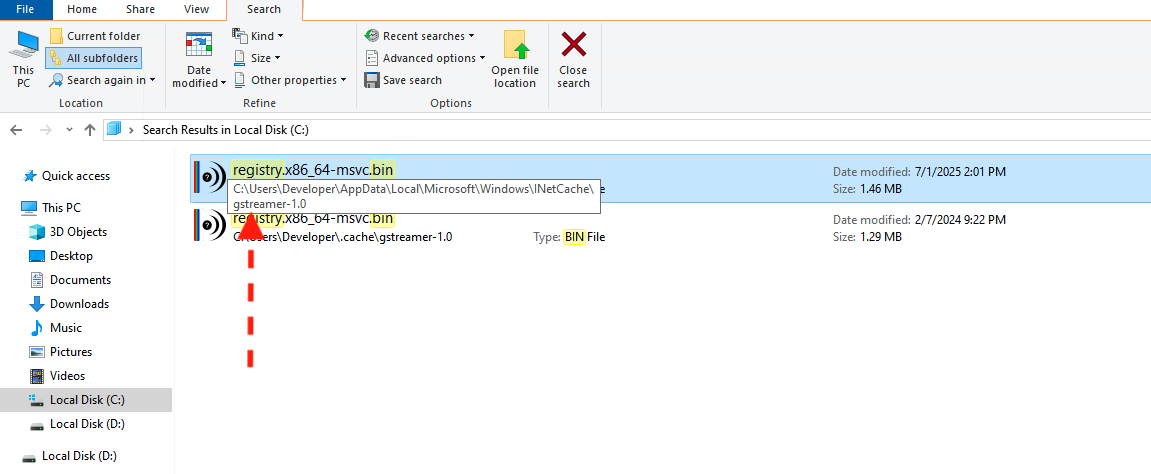This screenshot has width=1151, height=474.
Task: Click the Documents page icon
Action: click(x=37, y=280)
